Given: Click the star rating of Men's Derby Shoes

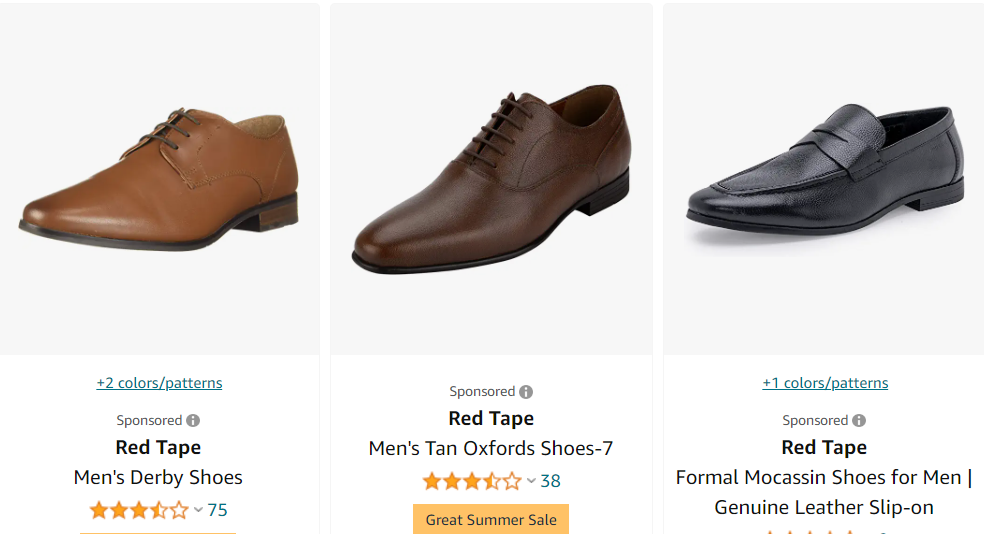Looking at the screenshot, I should point(139,511).
